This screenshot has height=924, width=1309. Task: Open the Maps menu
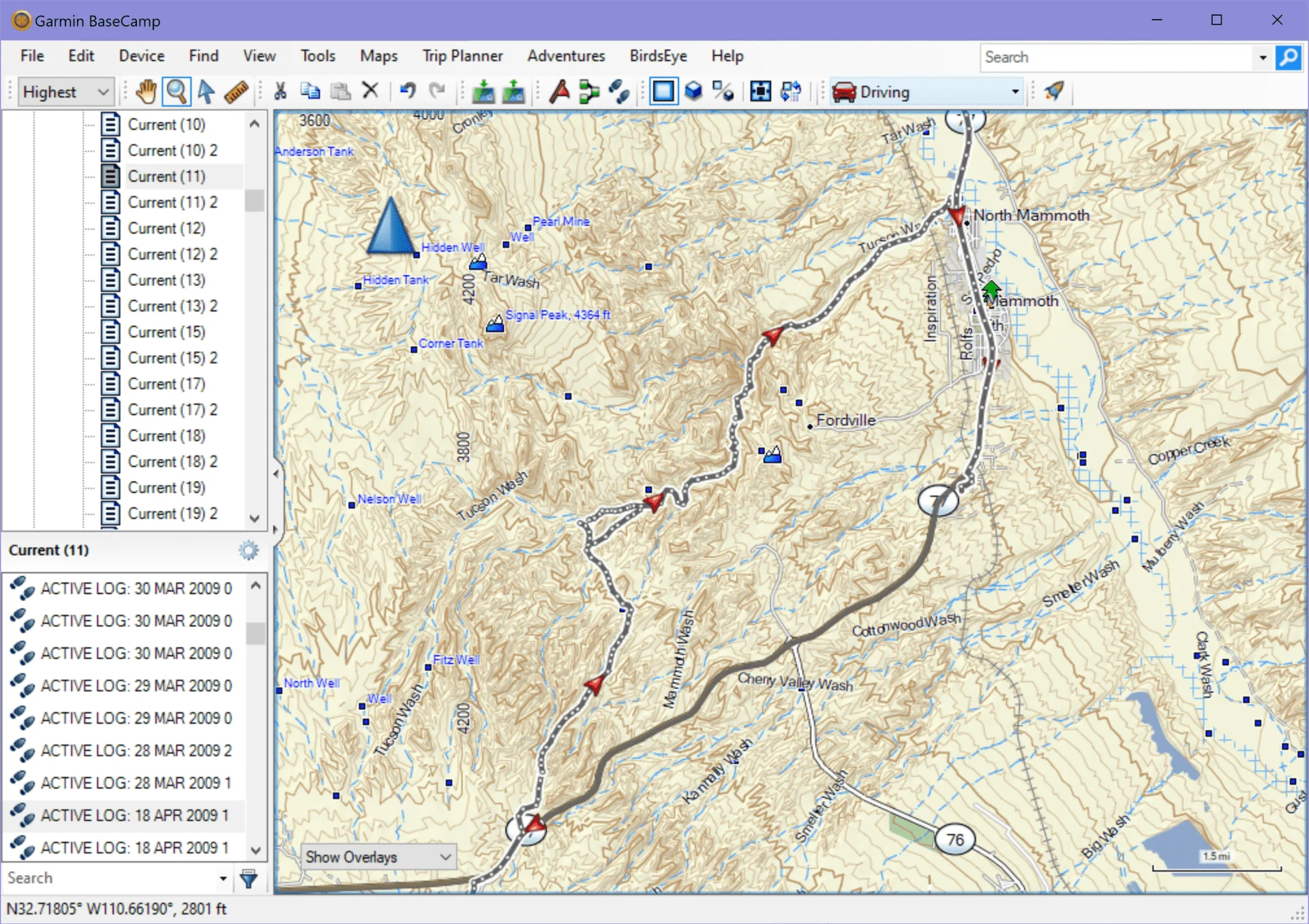pyautogui.click(x=379, y=56)
